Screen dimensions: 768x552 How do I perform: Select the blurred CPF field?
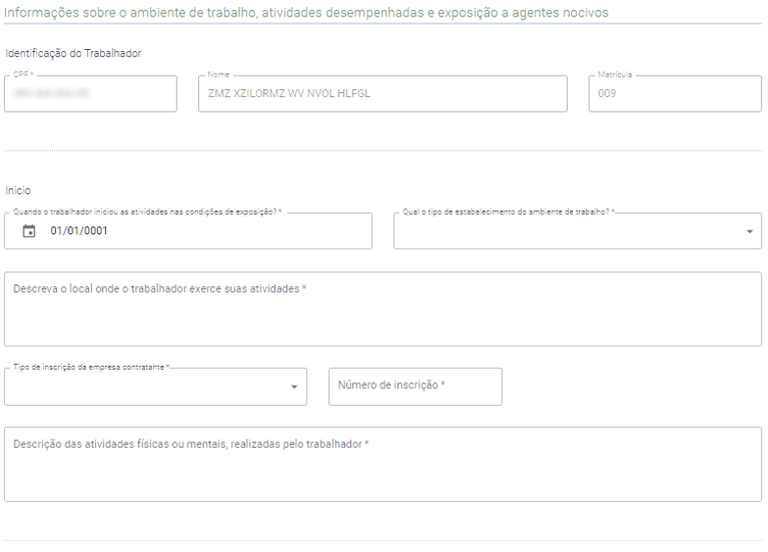(90, 94)
